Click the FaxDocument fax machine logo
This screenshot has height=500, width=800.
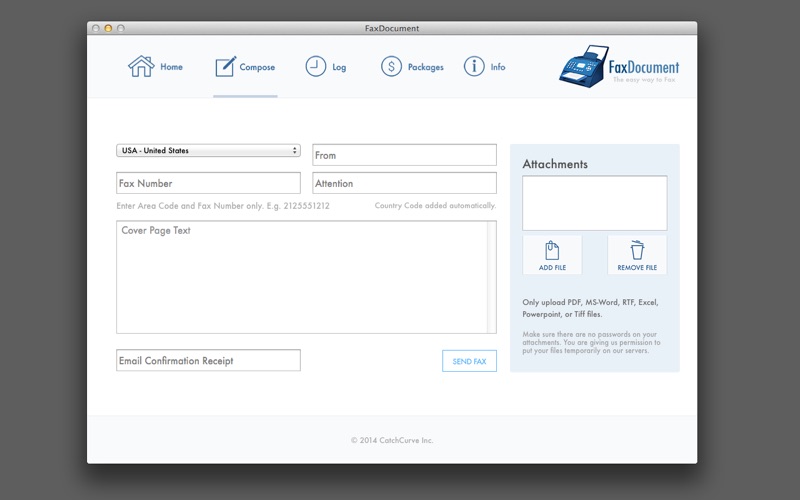[x=584, y=66]
